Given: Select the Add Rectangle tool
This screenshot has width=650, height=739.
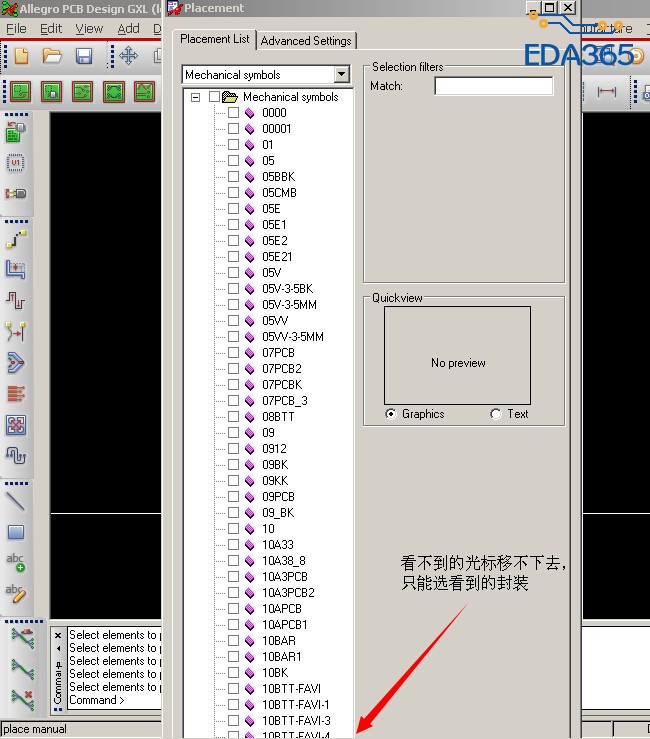Looking at the screenshot, I should 16,533.
